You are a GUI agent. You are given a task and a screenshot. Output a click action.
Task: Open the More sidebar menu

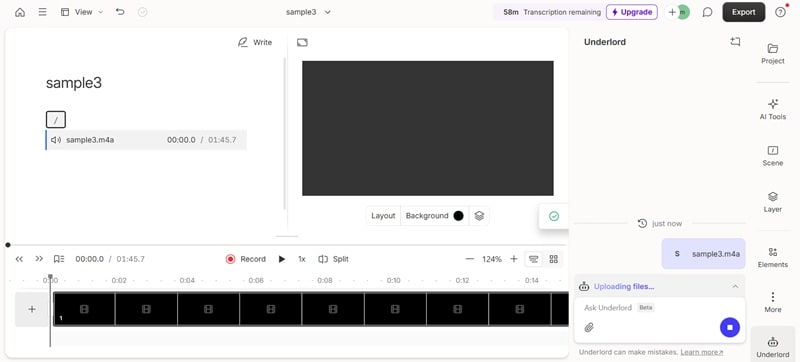click(x=772, y=302)
